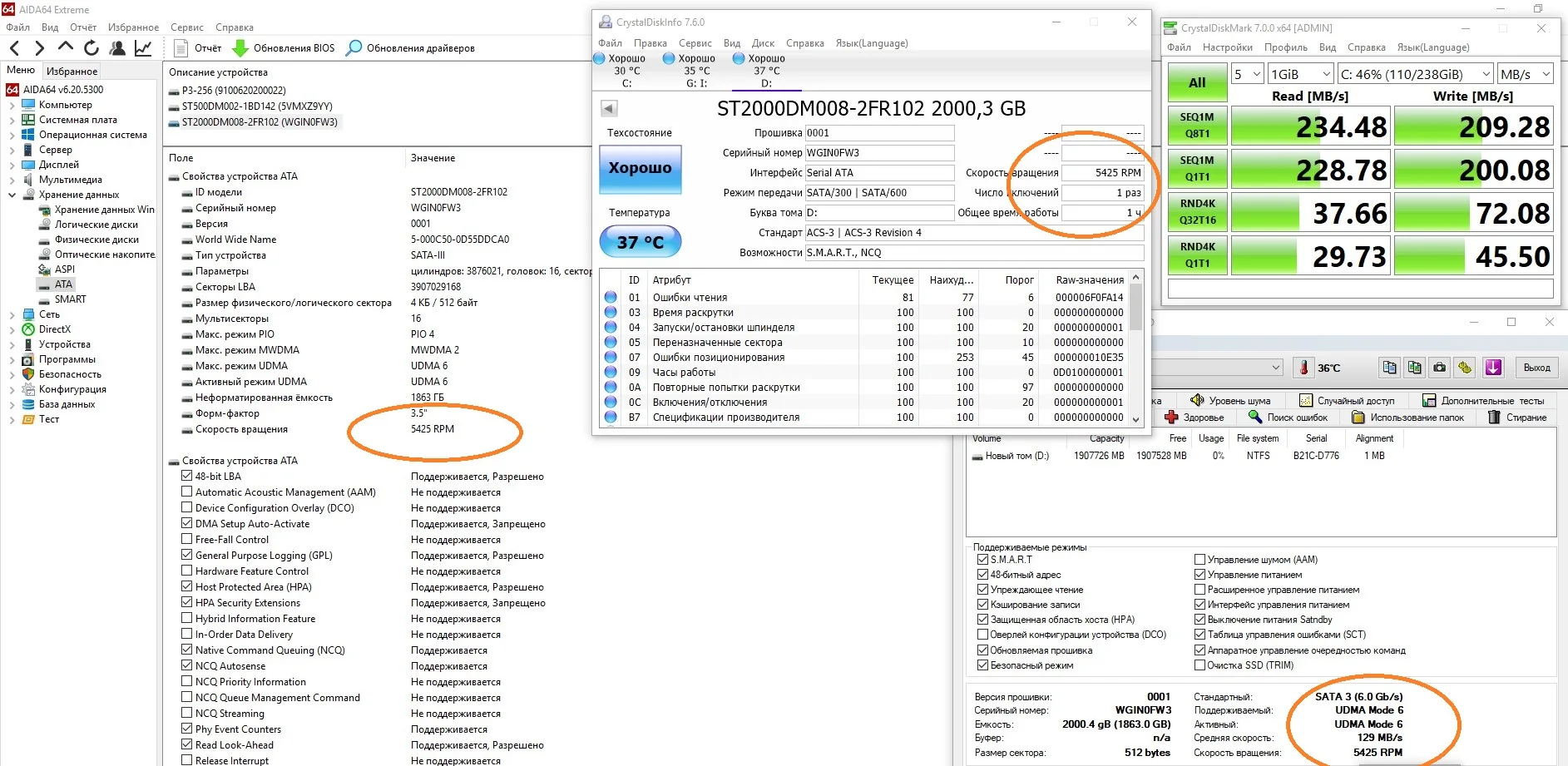This screenshot has width=1568, height=766.
Task: Collapse the Хранение данных tree node
Action: [12, 195]
